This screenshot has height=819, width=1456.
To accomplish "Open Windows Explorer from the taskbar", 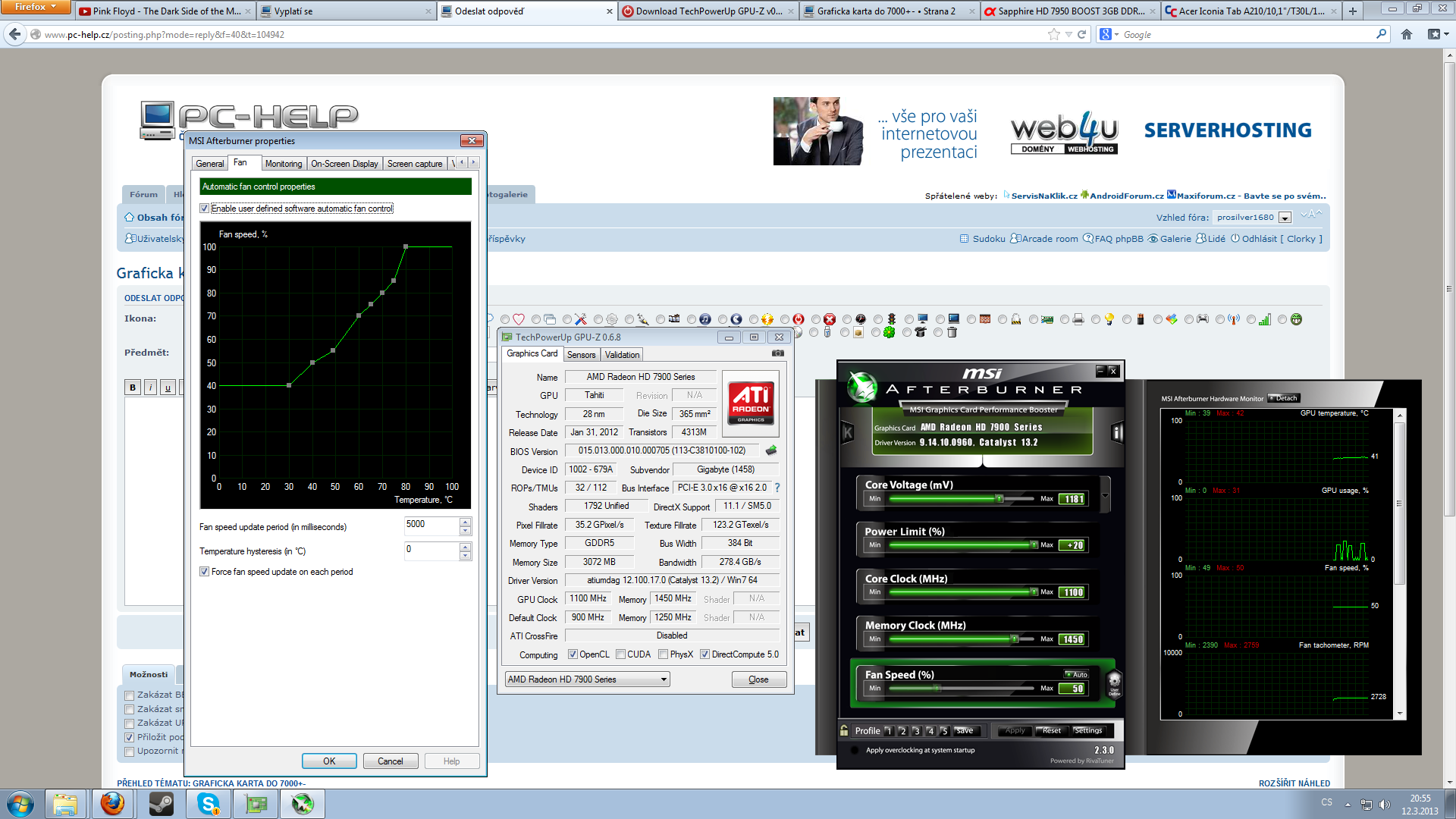I will 65,804.
